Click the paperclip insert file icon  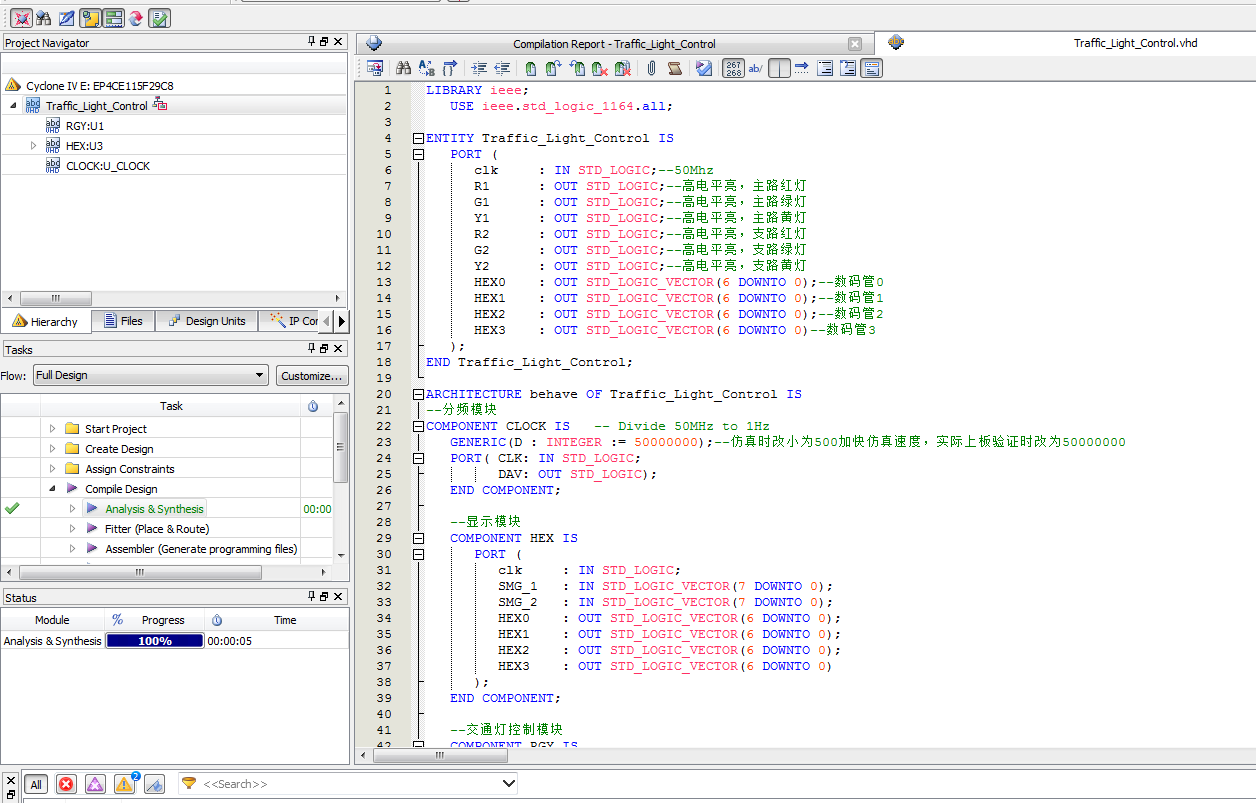[651, 68]
